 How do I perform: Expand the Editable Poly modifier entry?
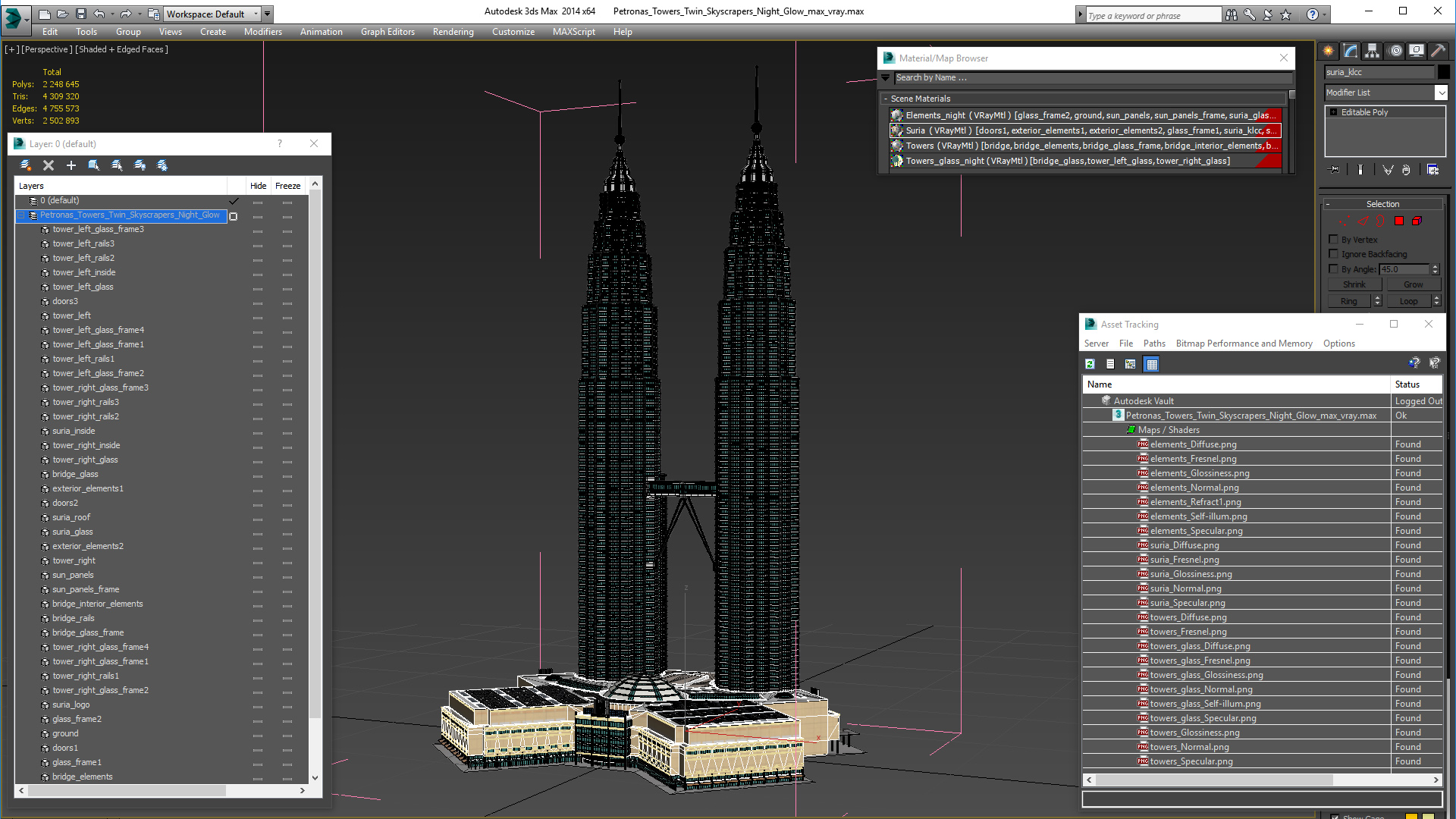[1334, 112]
